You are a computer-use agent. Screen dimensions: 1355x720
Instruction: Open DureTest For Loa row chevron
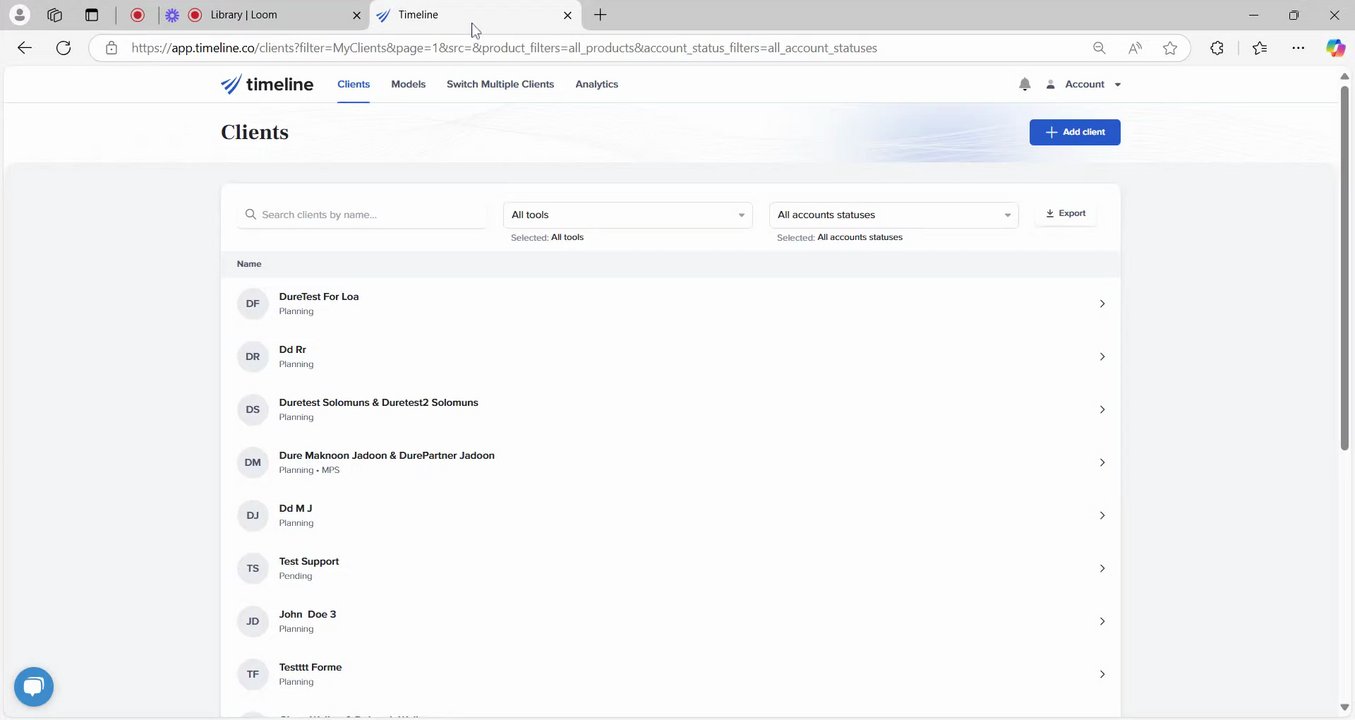1102,303
